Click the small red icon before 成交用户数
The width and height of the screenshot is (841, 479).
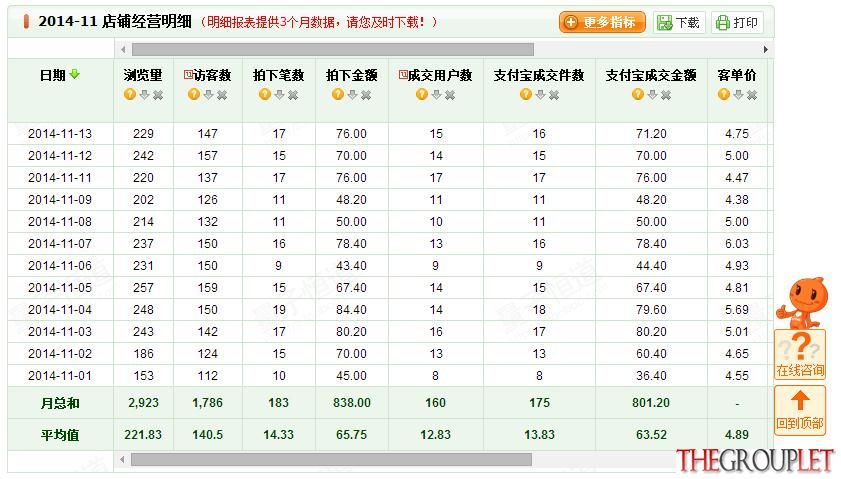[x=403, y=75]
